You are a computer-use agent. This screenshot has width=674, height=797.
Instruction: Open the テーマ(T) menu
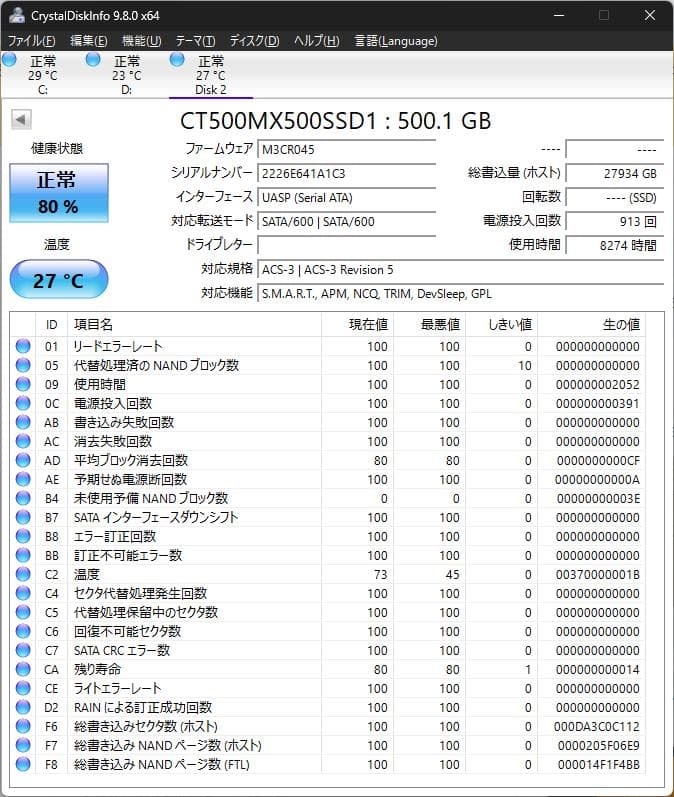click(x=195, y=41)
